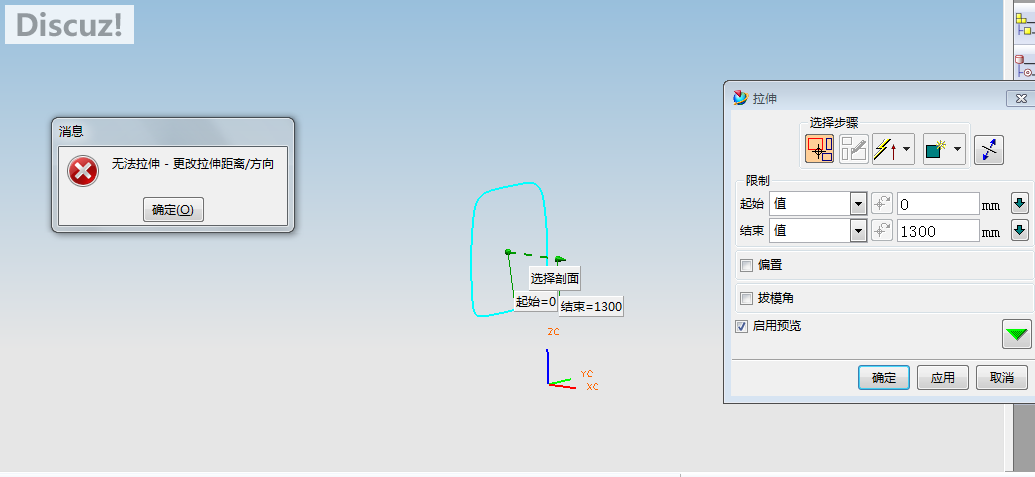Choose the direction vector step icon
Image resolution: width=1035 pixels, height=477 pixels.
(x=886, y=149)
